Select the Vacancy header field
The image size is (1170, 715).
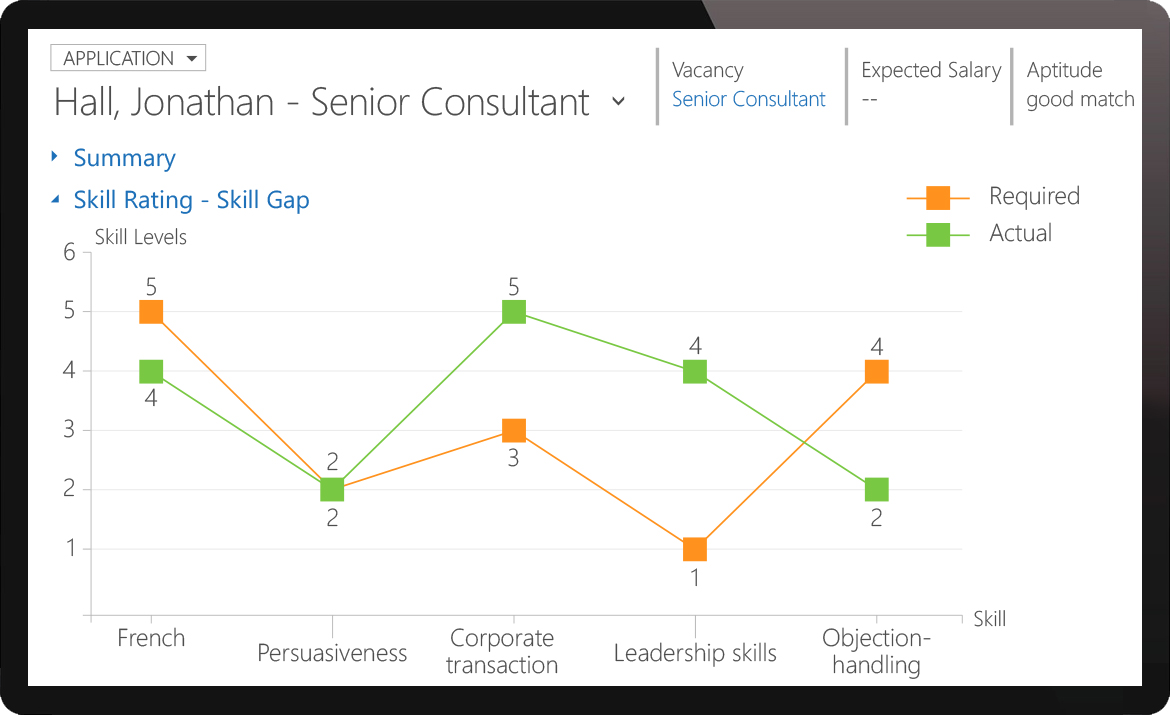[707, 70]
